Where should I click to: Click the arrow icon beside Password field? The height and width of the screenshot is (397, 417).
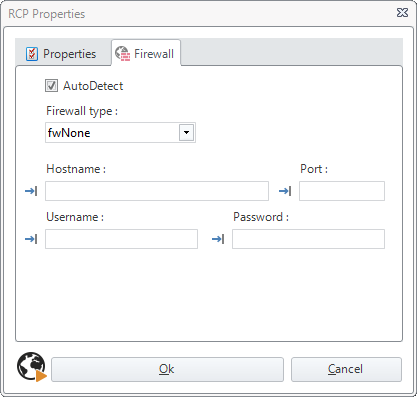[x=218, y=239]
